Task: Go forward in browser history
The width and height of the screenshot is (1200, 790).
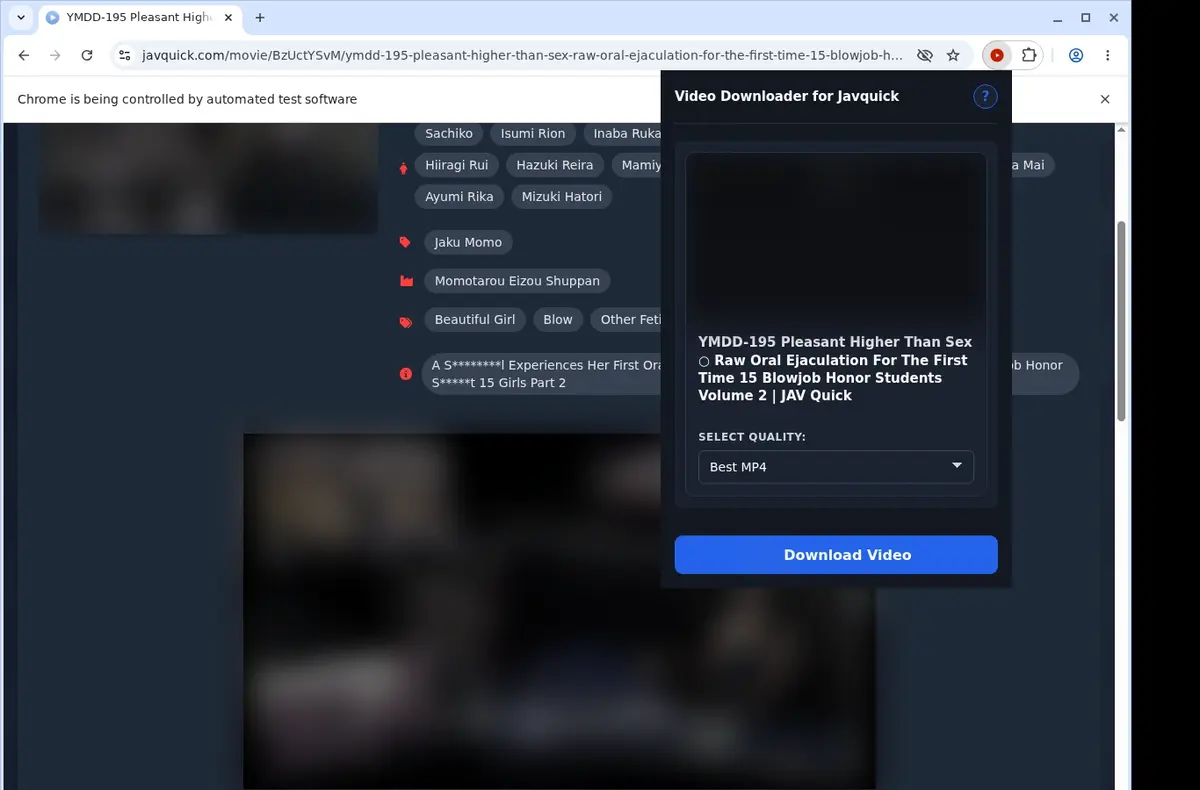Action: pyautogui.click(x=55, y=56)
